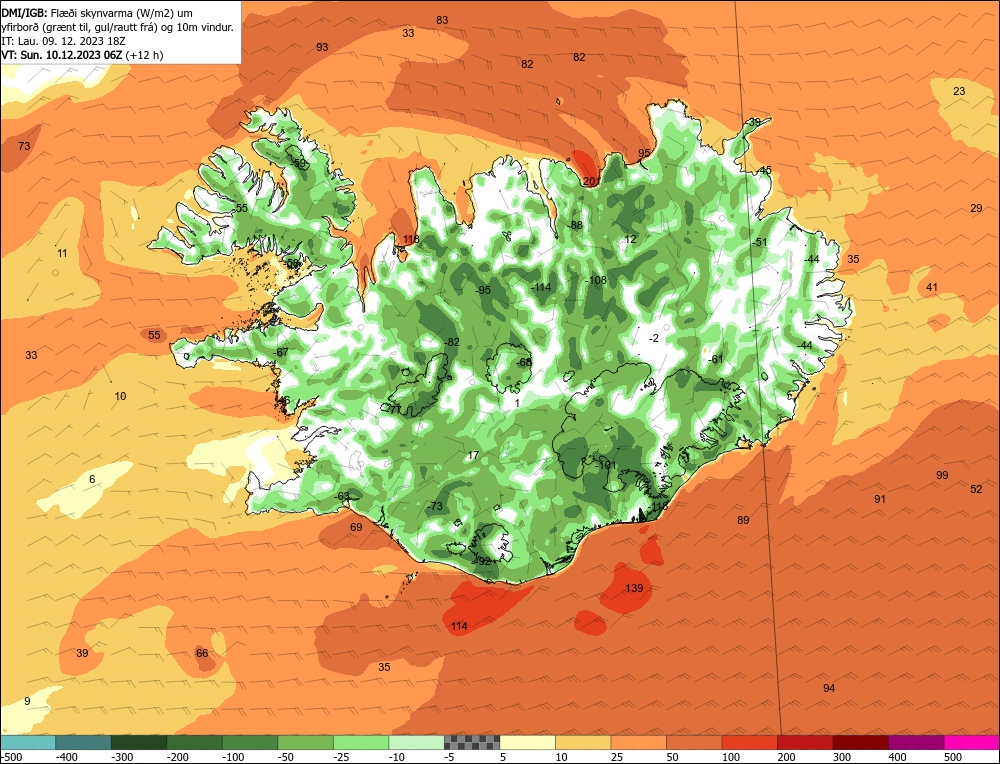Select the darkest green -300 to -200 legend swatch
1000x764 pixels.
click(x=139, y=742)
